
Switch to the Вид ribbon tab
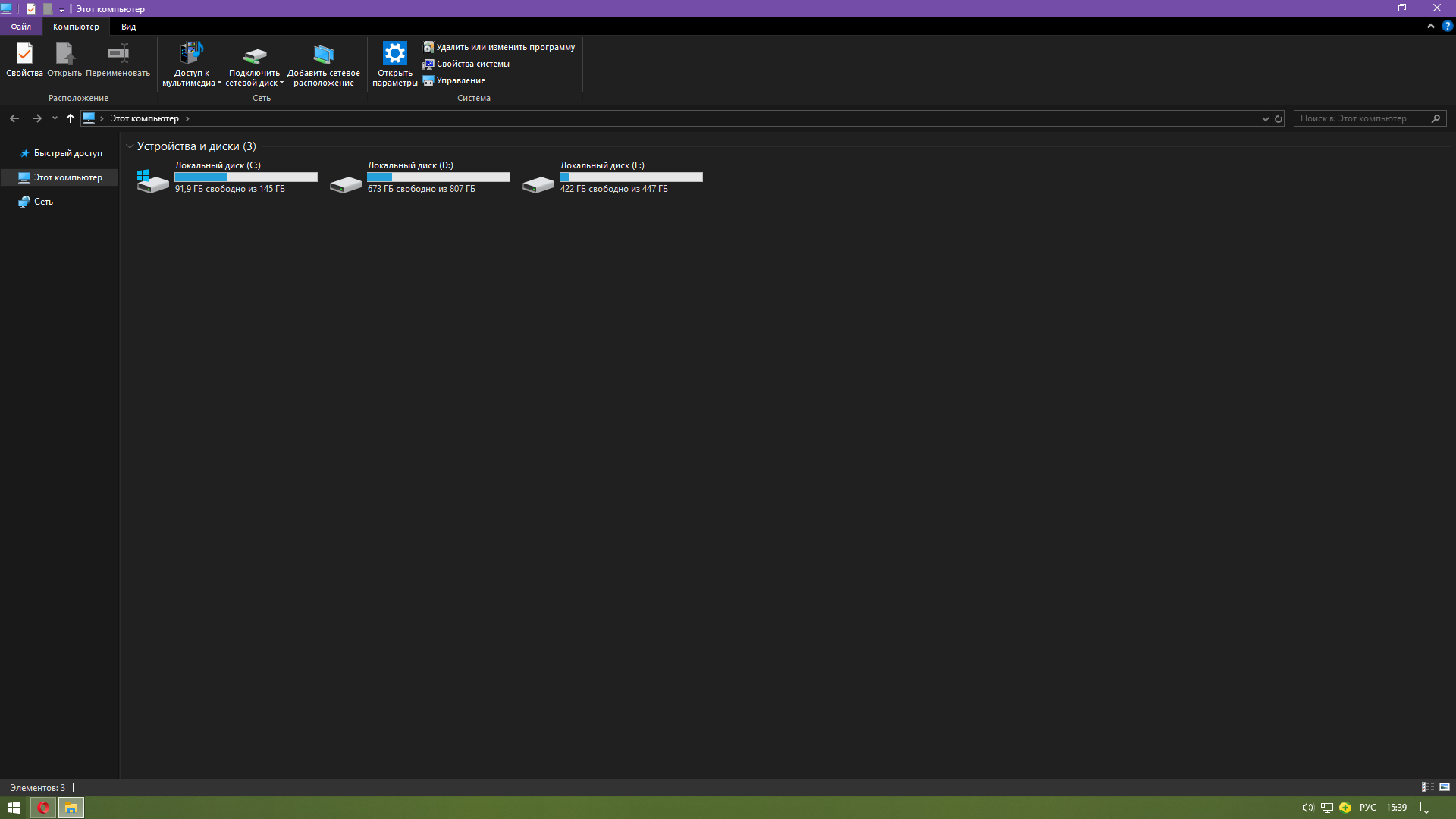[128, 27]
